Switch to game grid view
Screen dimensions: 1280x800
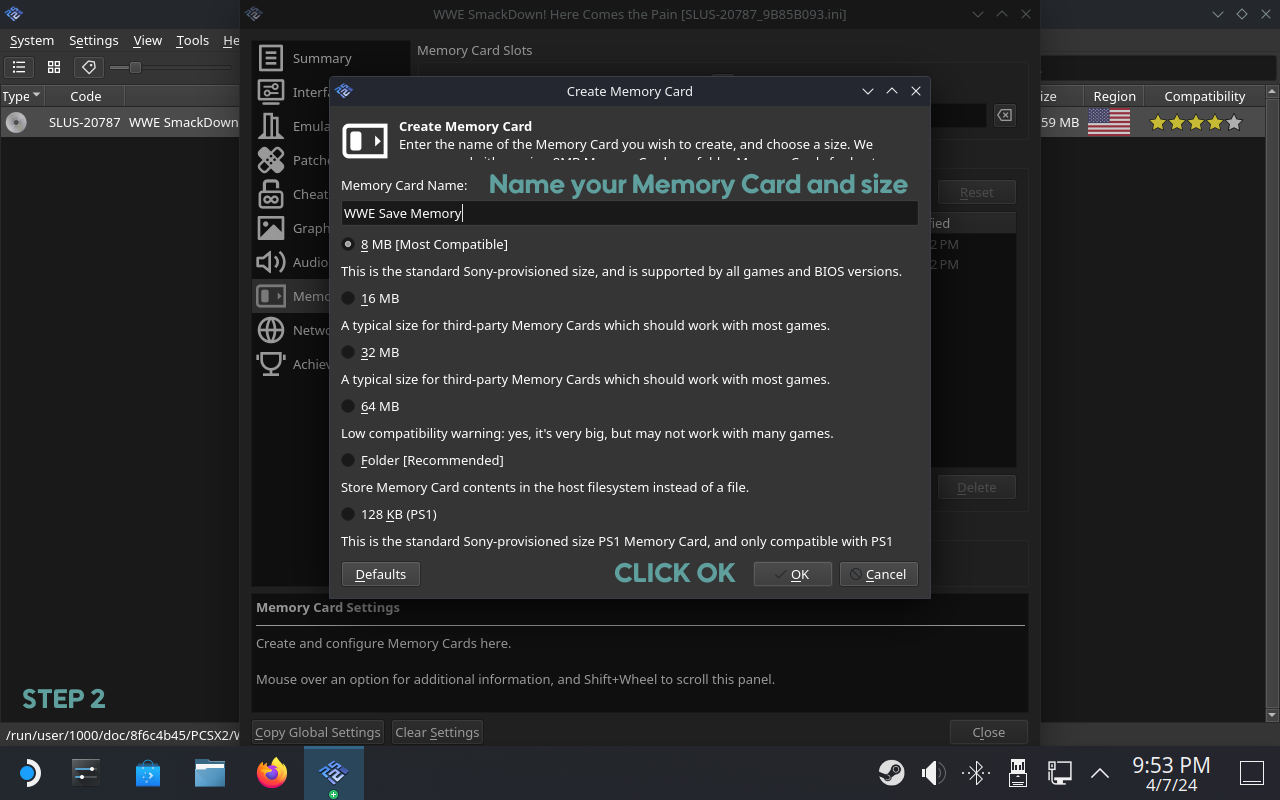coord(54,67)
